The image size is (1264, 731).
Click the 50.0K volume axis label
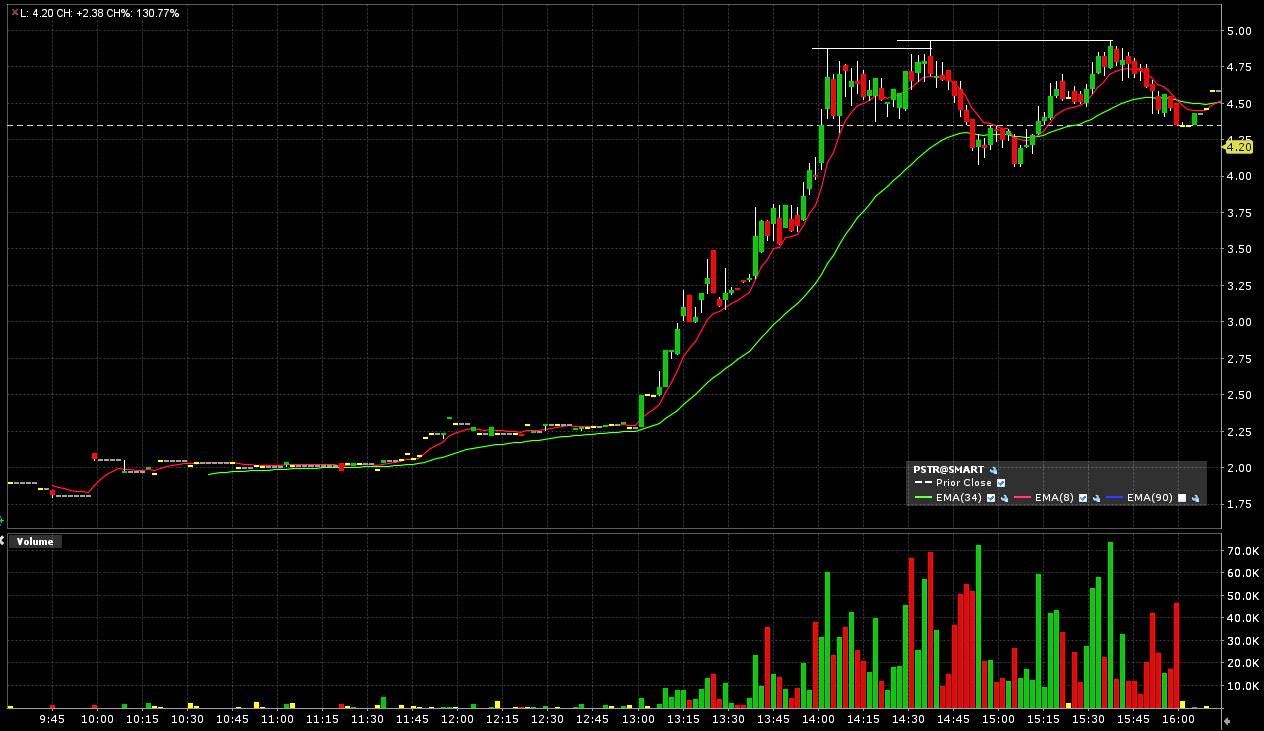tap(1242, 596)
